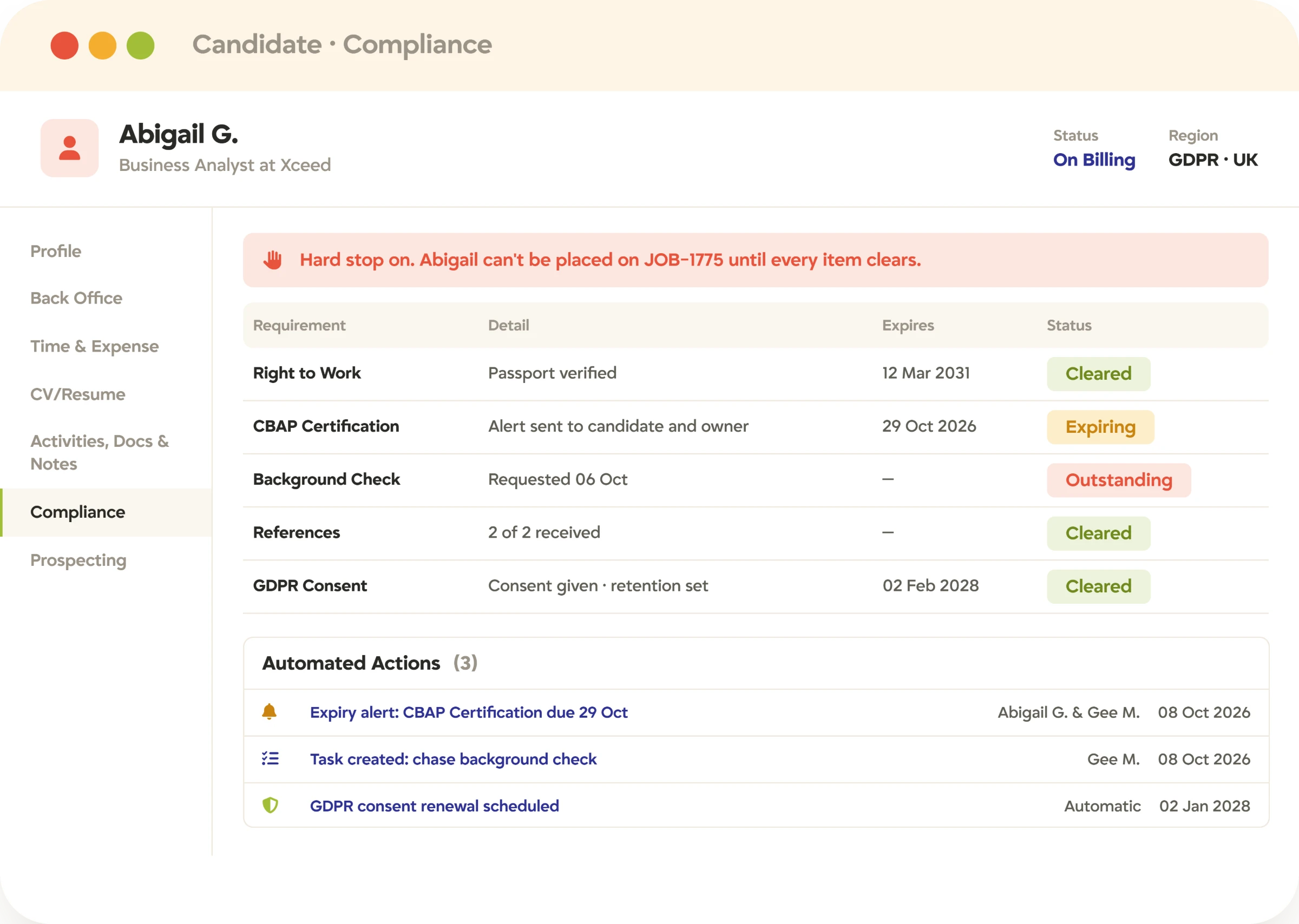Click the Status column header
Image resolution: width=1299 pixels, height=924 pixels.
[x=1069, y=326]
